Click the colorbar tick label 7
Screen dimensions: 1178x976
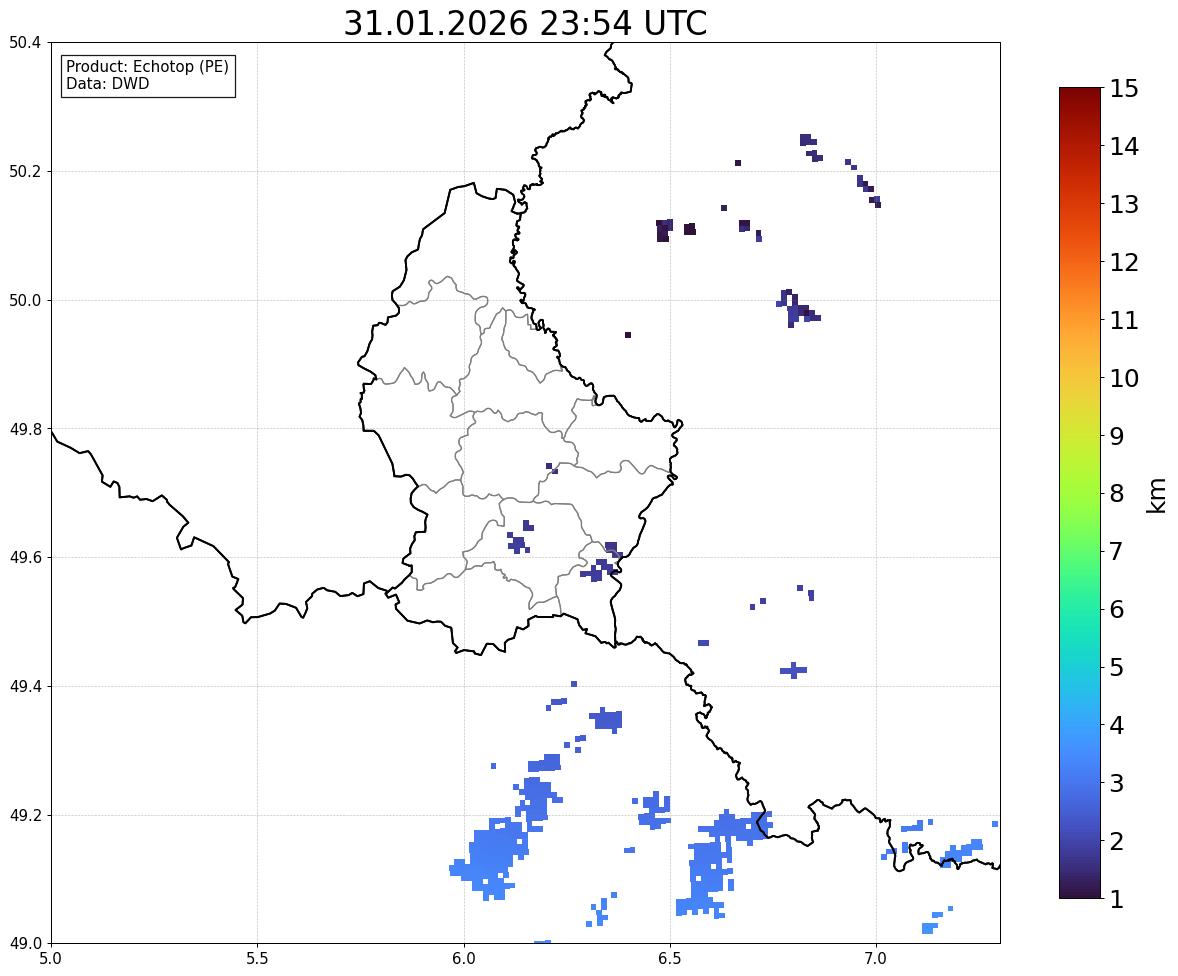pyautogui.click(x=1117, y=551)
